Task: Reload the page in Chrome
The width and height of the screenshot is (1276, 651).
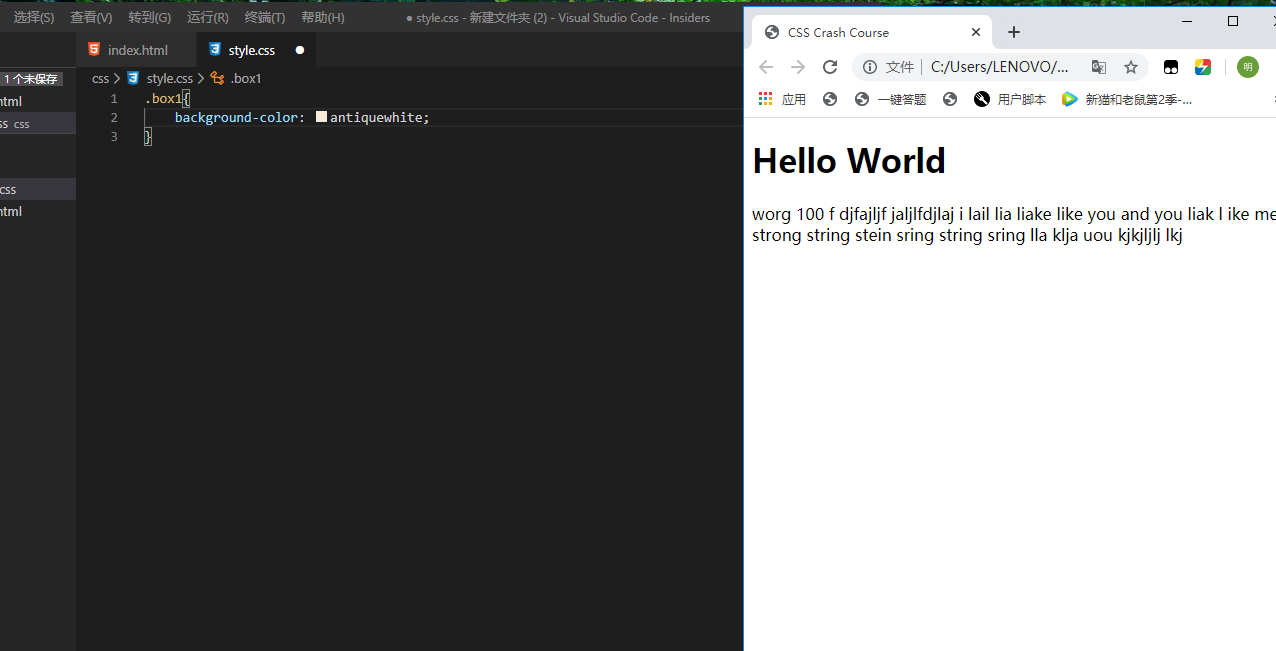Action: click(830, 67)
